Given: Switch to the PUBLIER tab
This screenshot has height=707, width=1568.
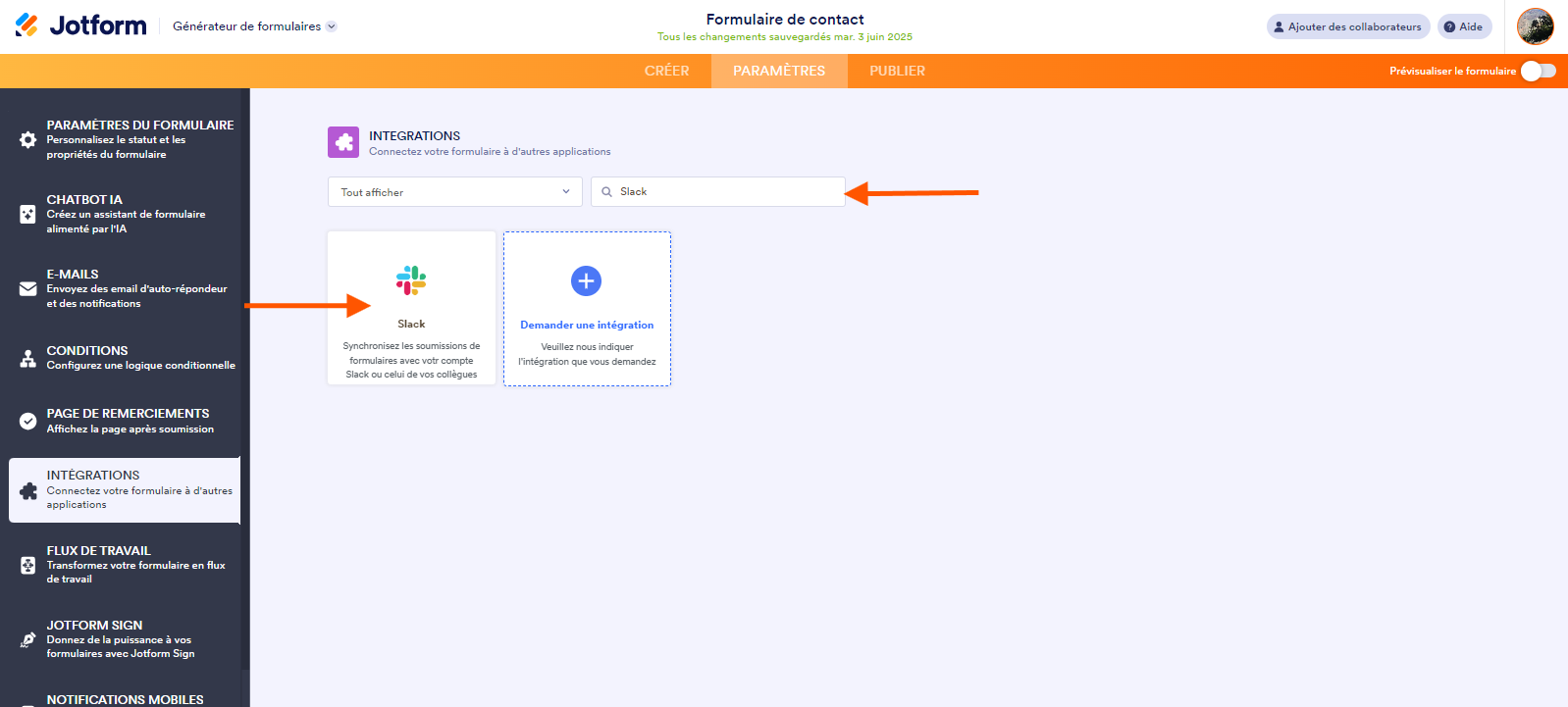Looking at the screenshot, I should (897, 71).
